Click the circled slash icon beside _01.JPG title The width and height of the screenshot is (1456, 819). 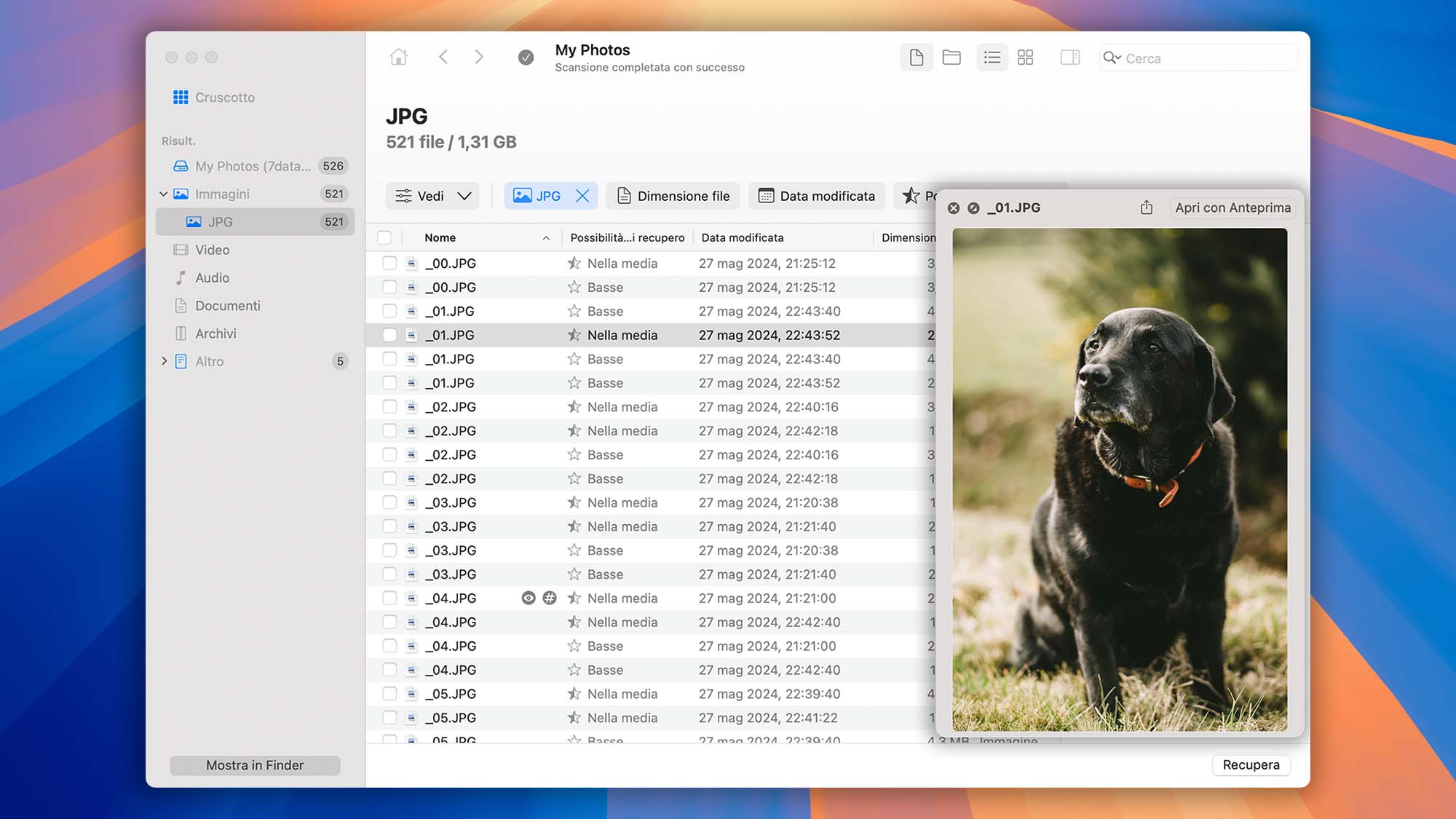pos(973,208)
